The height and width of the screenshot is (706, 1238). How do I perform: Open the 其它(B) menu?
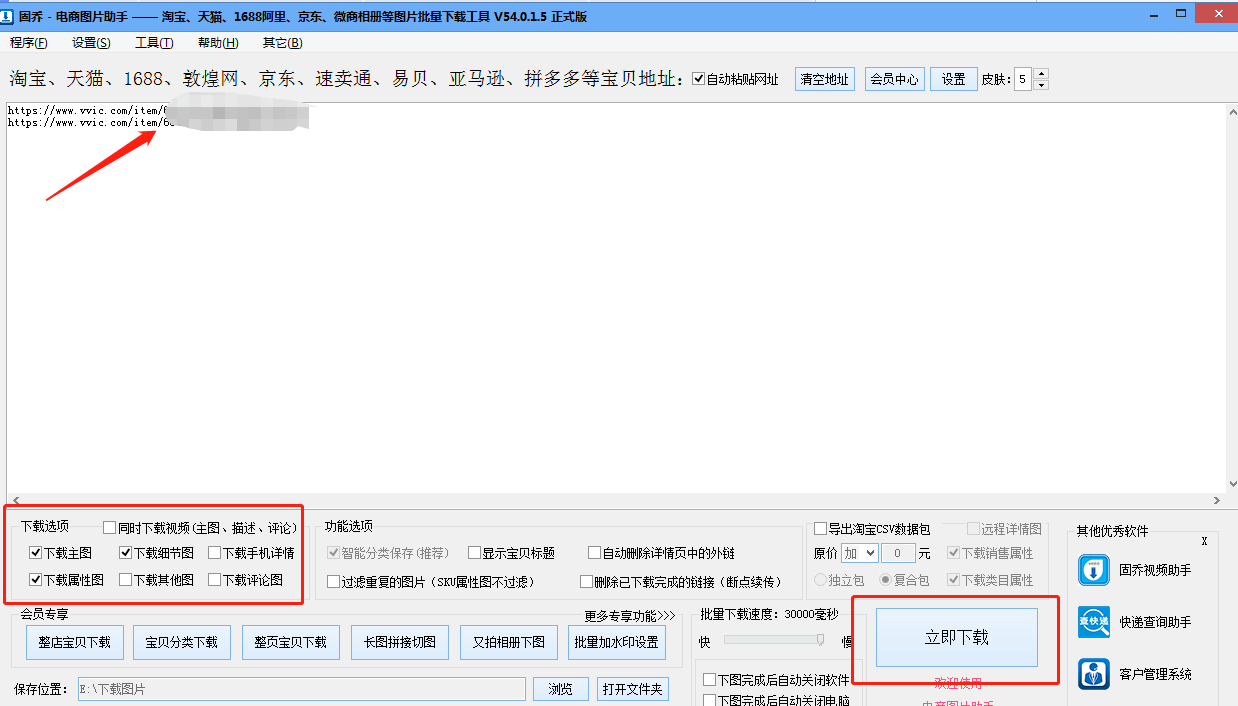coord(282,43)
